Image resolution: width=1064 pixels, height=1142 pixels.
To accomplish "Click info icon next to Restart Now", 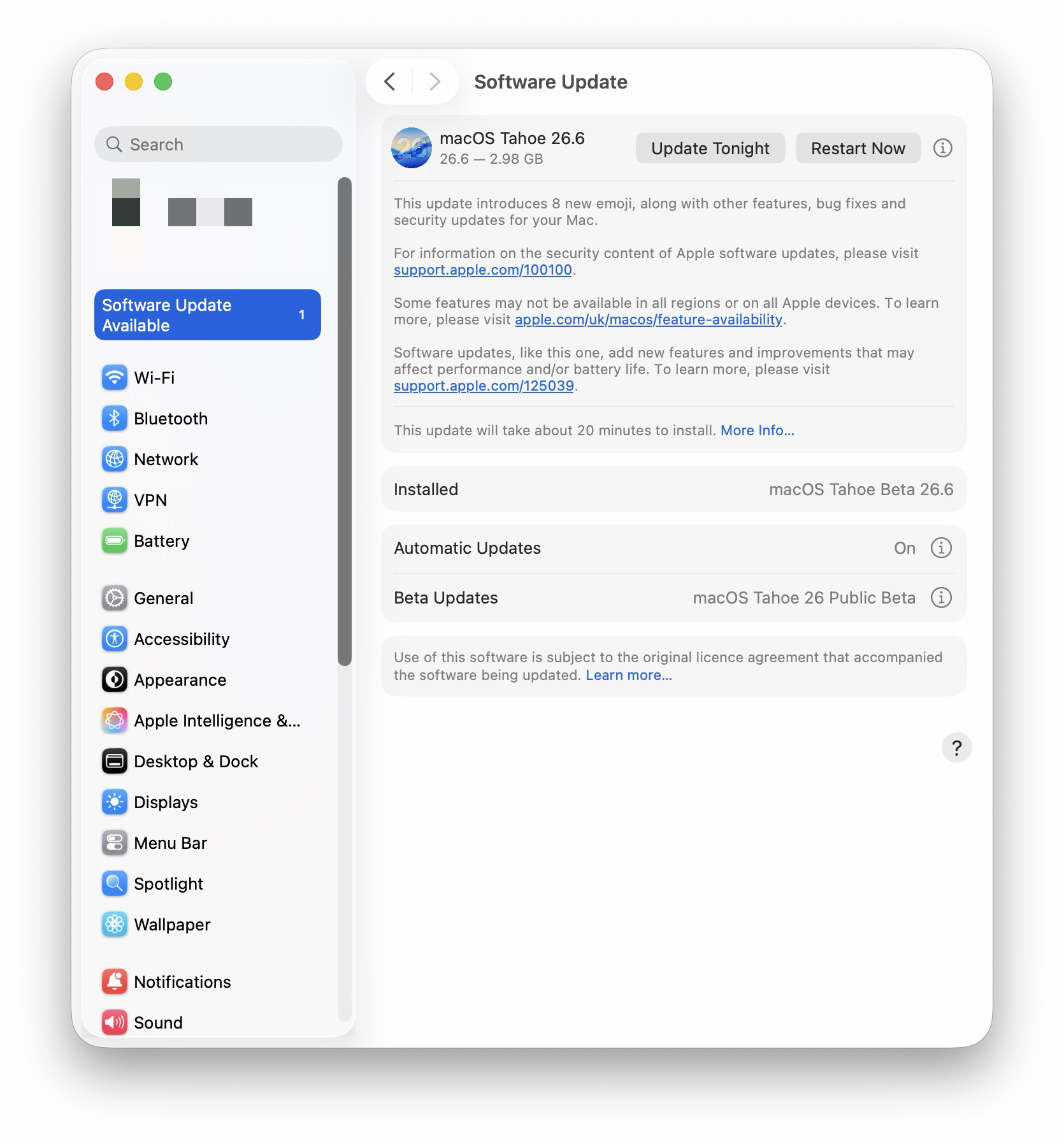I will pos(942,148).
